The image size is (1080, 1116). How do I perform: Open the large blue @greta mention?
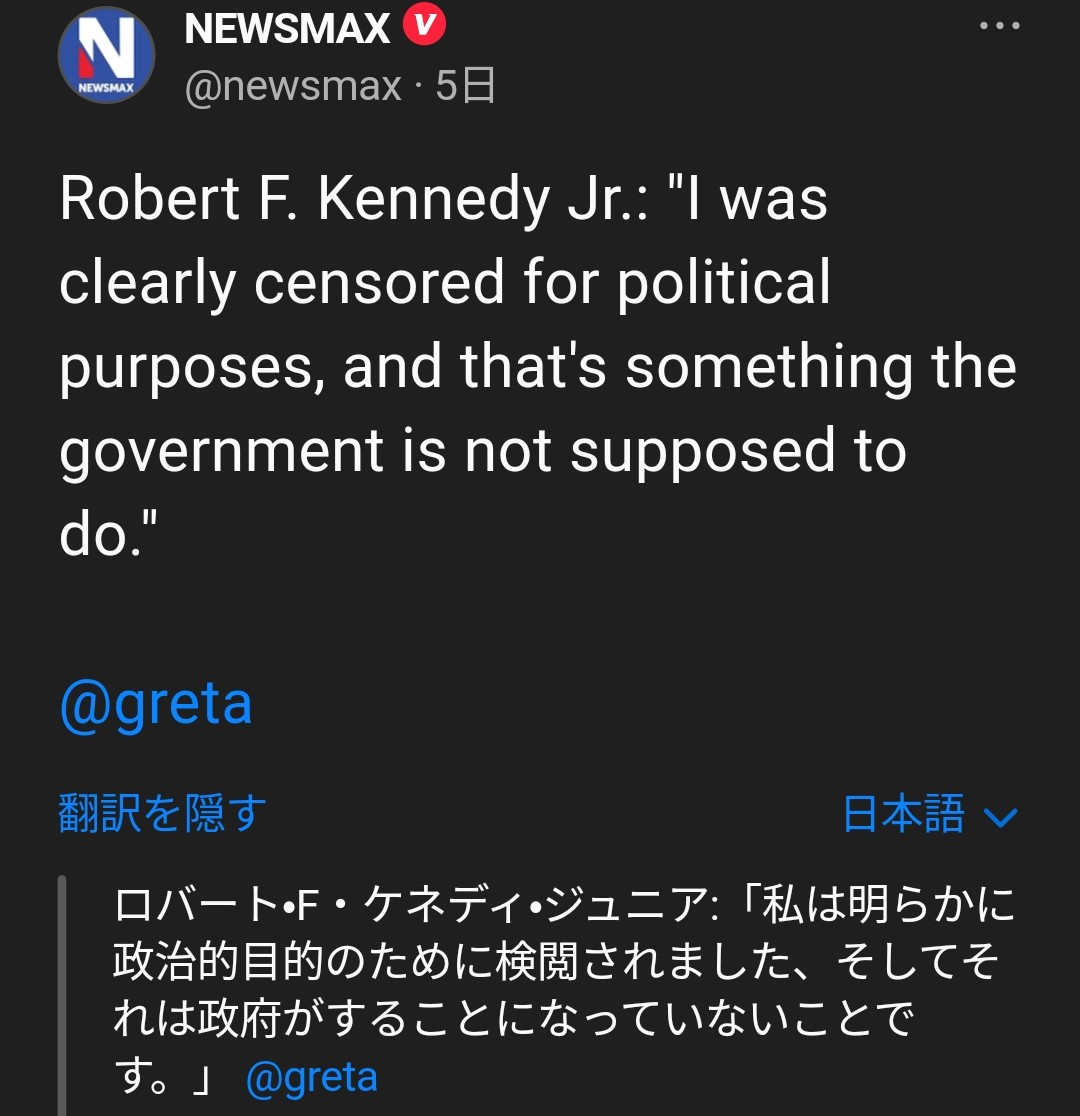click(156, 704)
